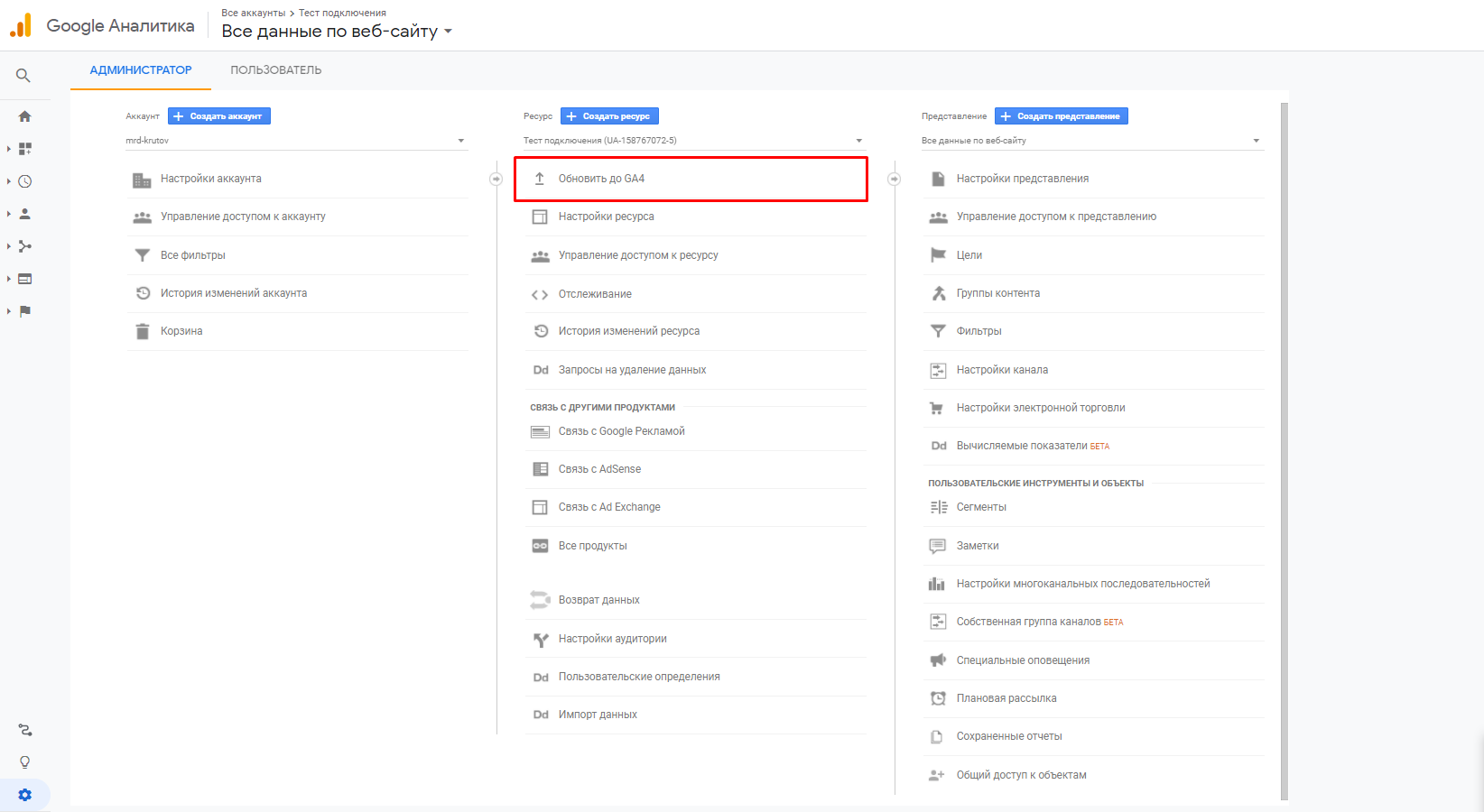Image resolution: width=1484 pixels, height=812 pixels.
Task: Open the Behavior icon in sidebar
Action: [x=25, y=279]
